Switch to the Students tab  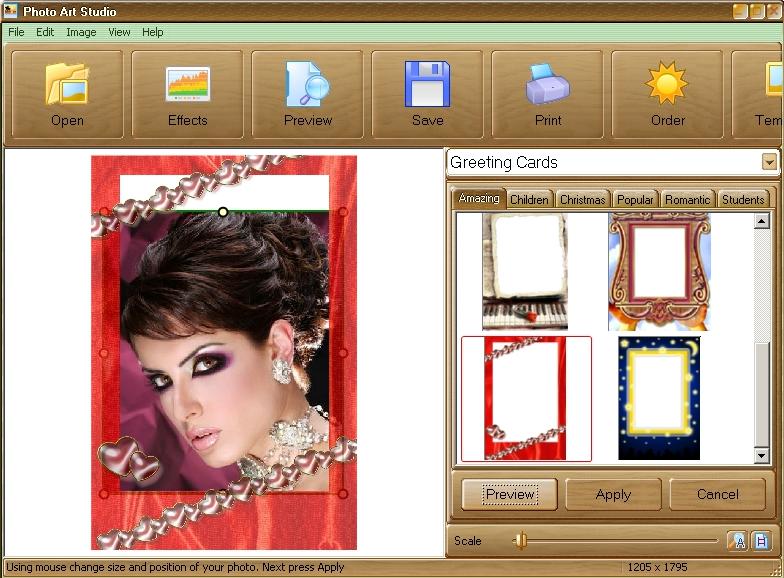[743, 200]
